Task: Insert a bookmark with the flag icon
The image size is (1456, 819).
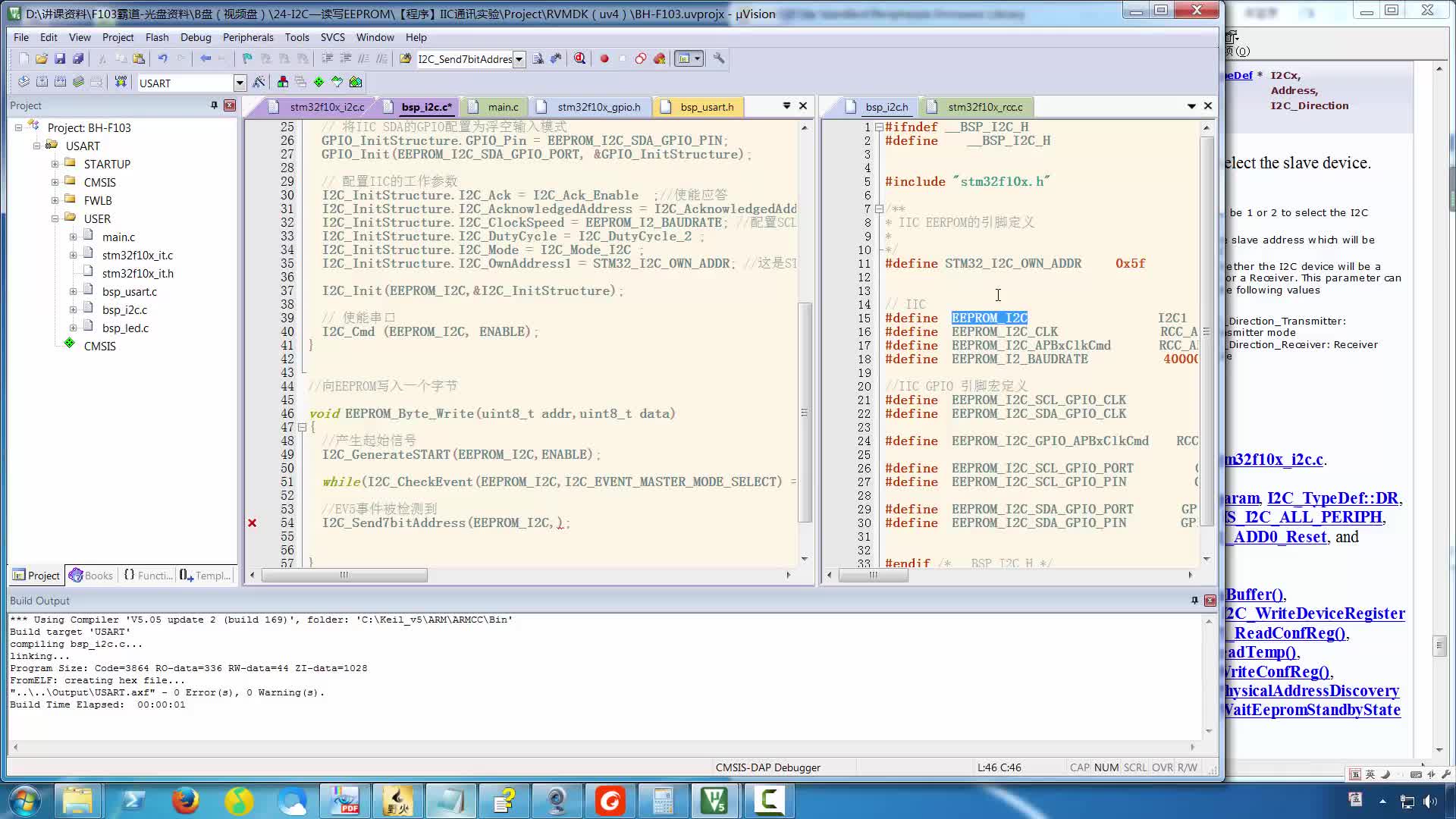Action: coord(247,58)
